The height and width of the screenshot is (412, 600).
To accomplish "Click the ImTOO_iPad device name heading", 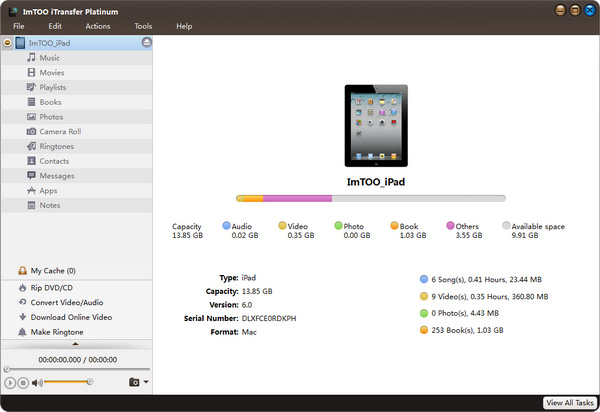I will click(376, 182).
